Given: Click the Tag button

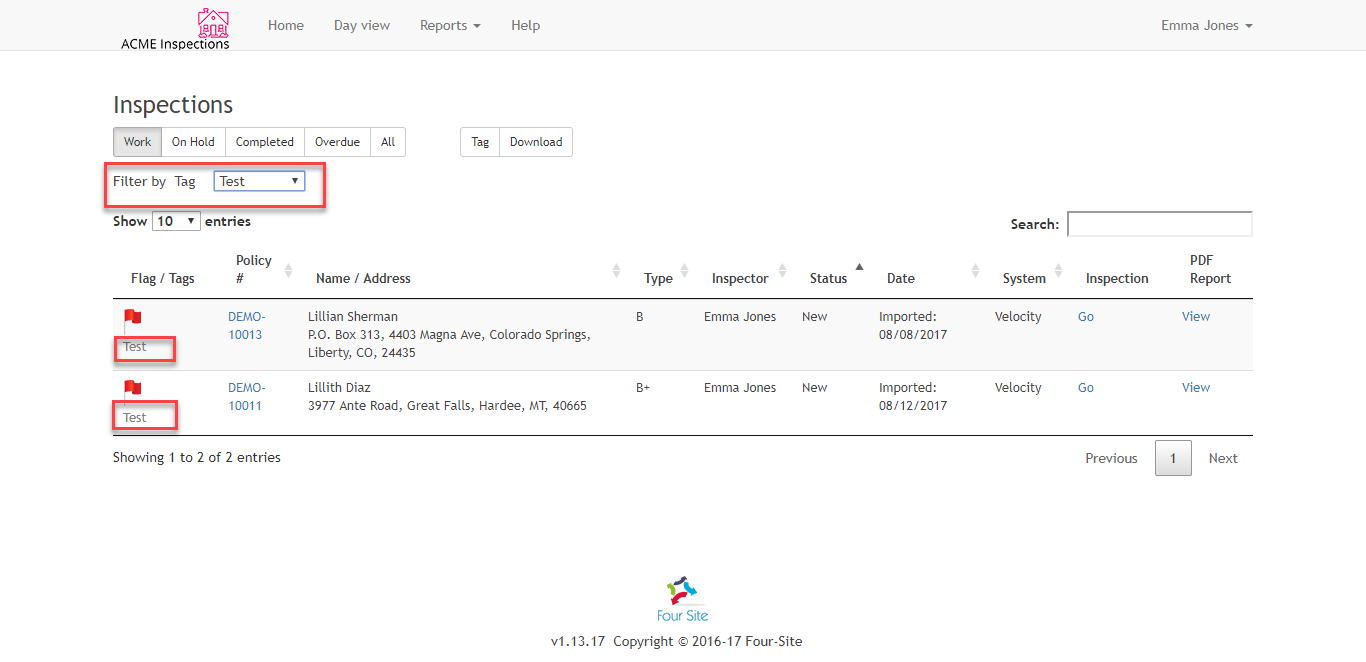Looking at the screenshot, I should pyautogui.click(x=480, y=142).
